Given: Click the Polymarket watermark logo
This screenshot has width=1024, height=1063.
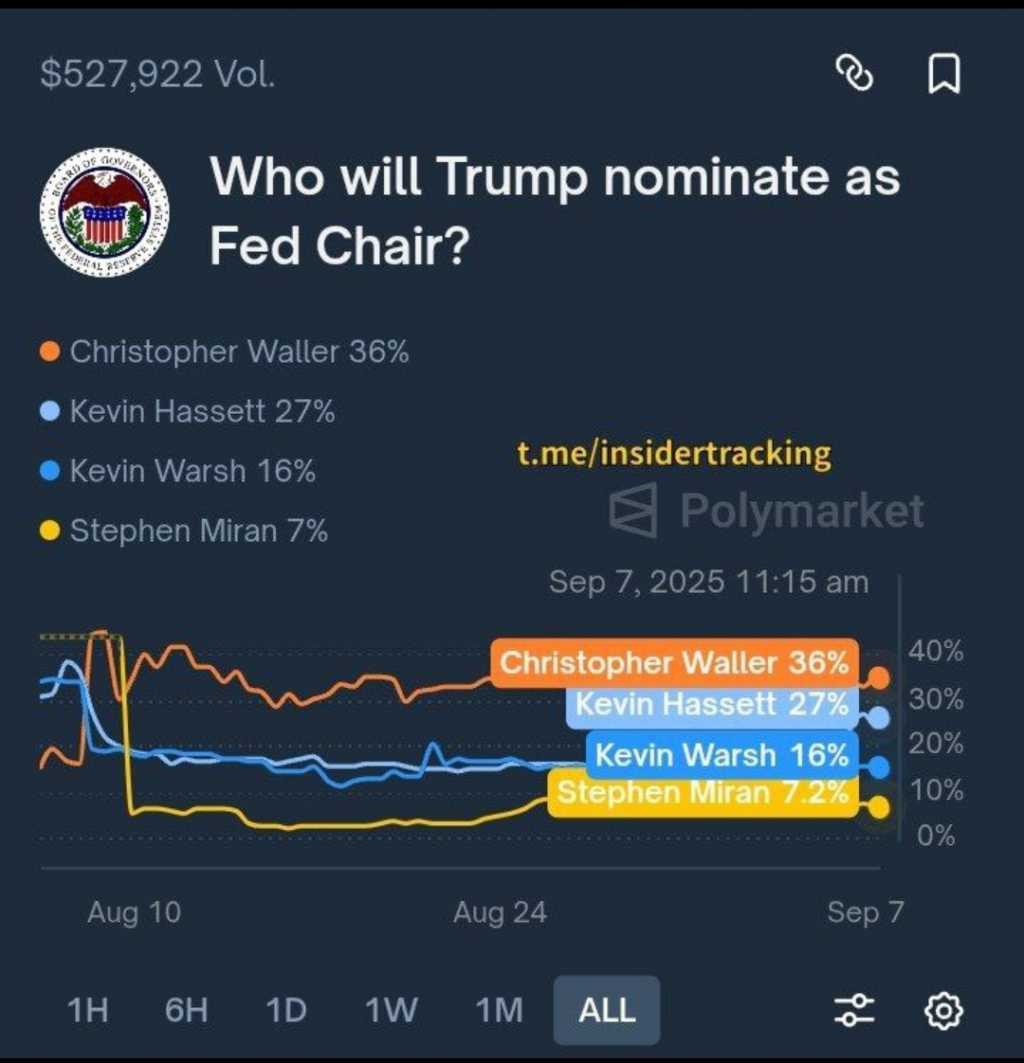Looking at the screenshot, I should click(767, 511).
